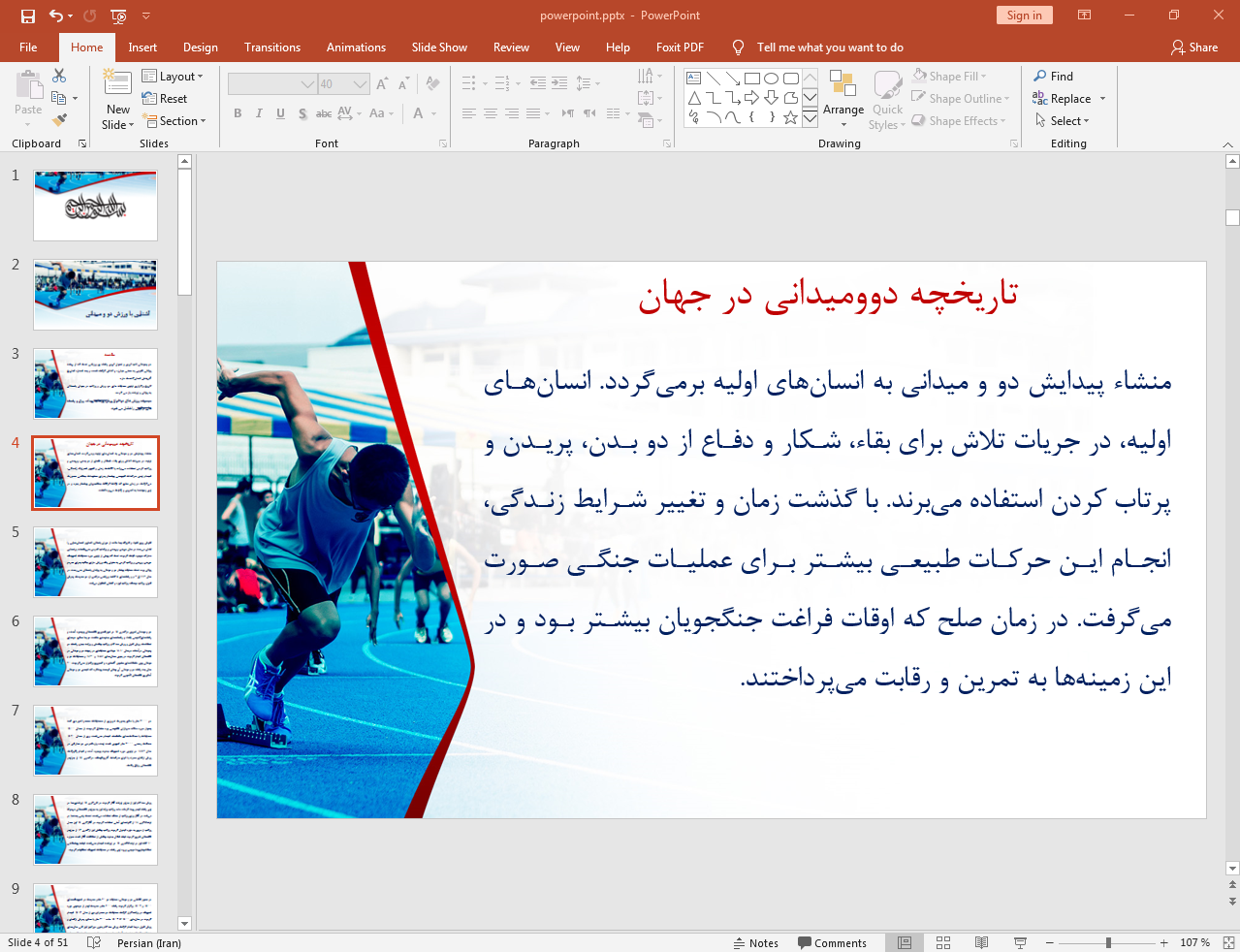Viewport: 1240px width, 952px height.
Task: Toggle Text Shadow formatting
Action: pos(302,113)
